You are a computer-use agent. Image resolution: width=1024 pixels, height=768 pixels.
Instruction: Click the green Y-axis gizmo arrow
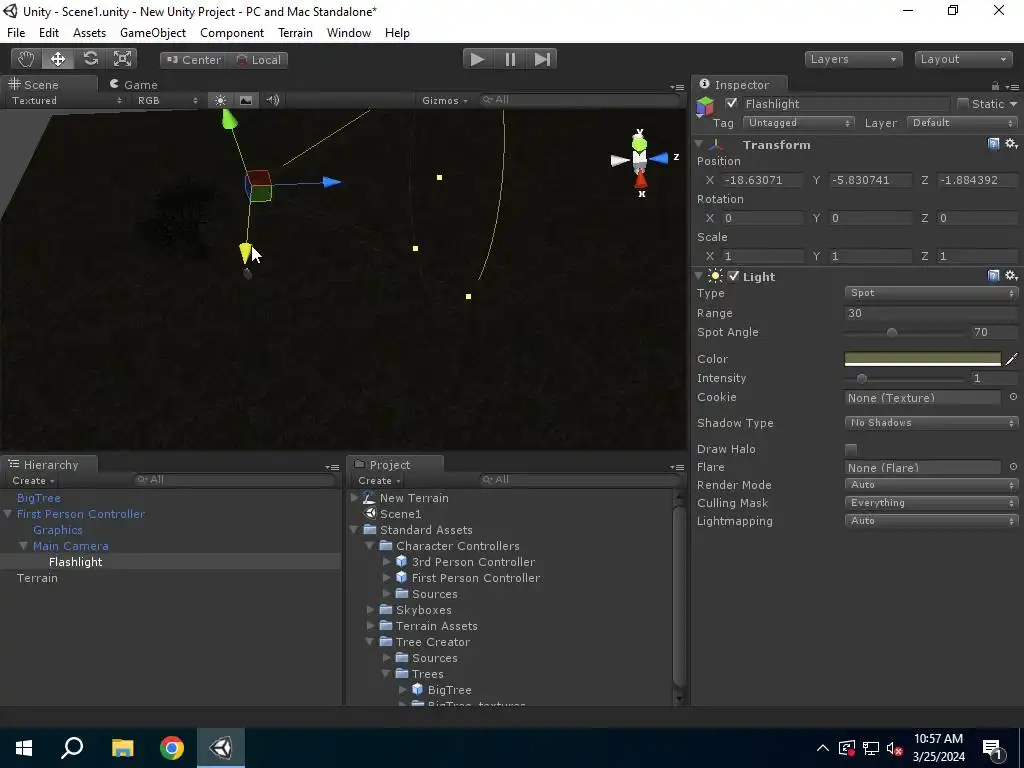click(229, 120)
